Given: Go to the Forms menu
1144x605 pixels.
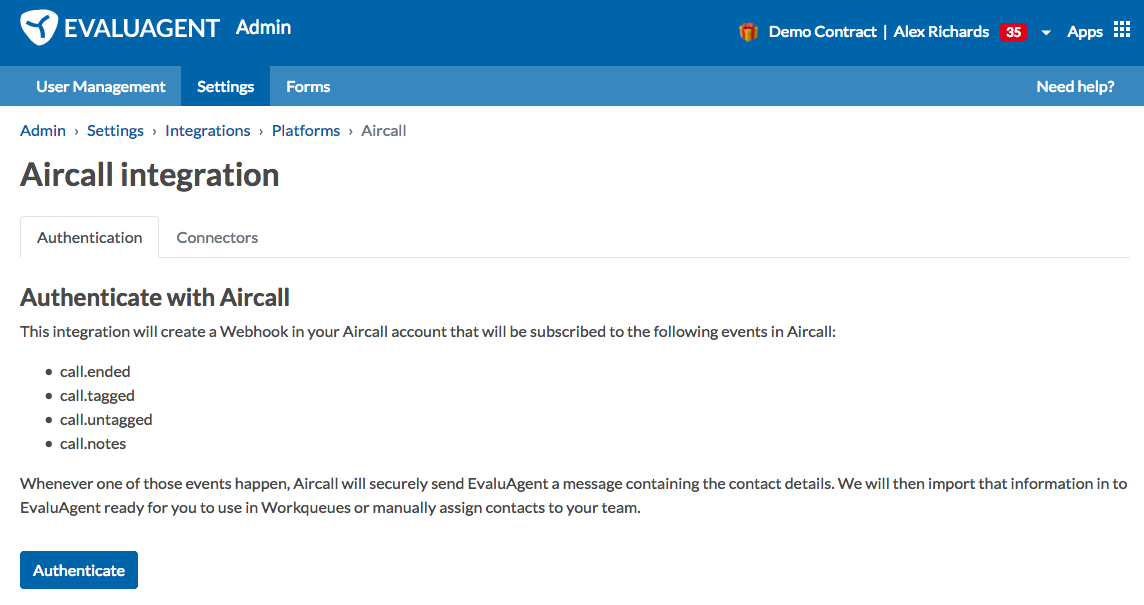Looking at the screenshot, I should point(308,86).
